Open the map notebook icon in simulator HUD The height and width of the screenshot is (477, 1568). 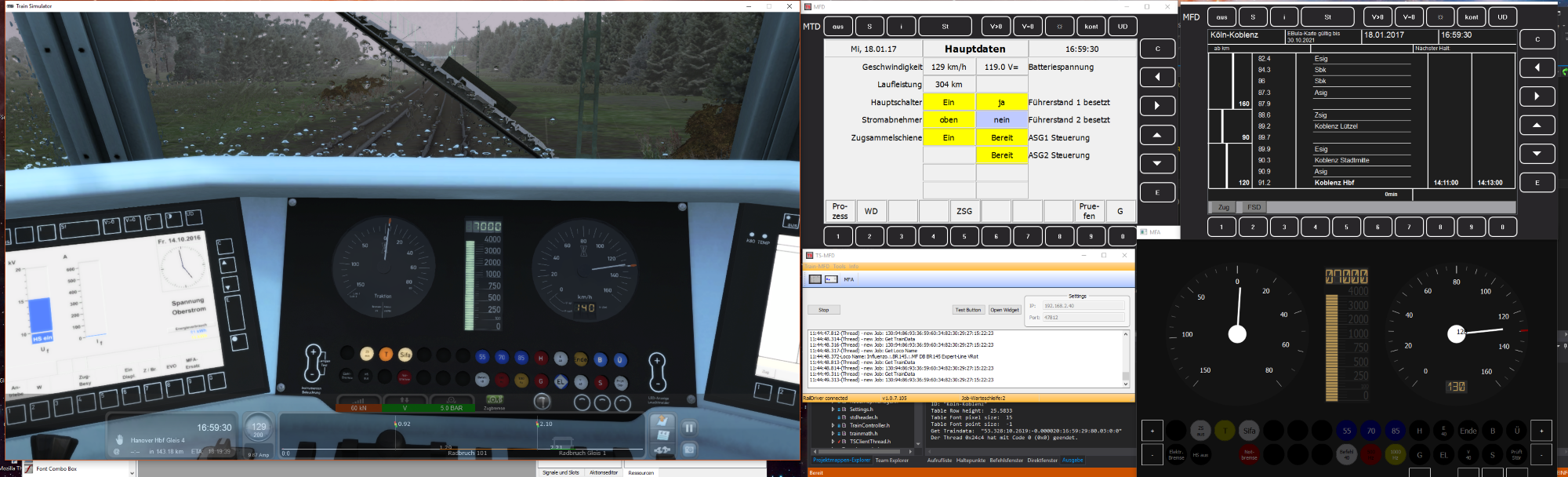(662, 421)
